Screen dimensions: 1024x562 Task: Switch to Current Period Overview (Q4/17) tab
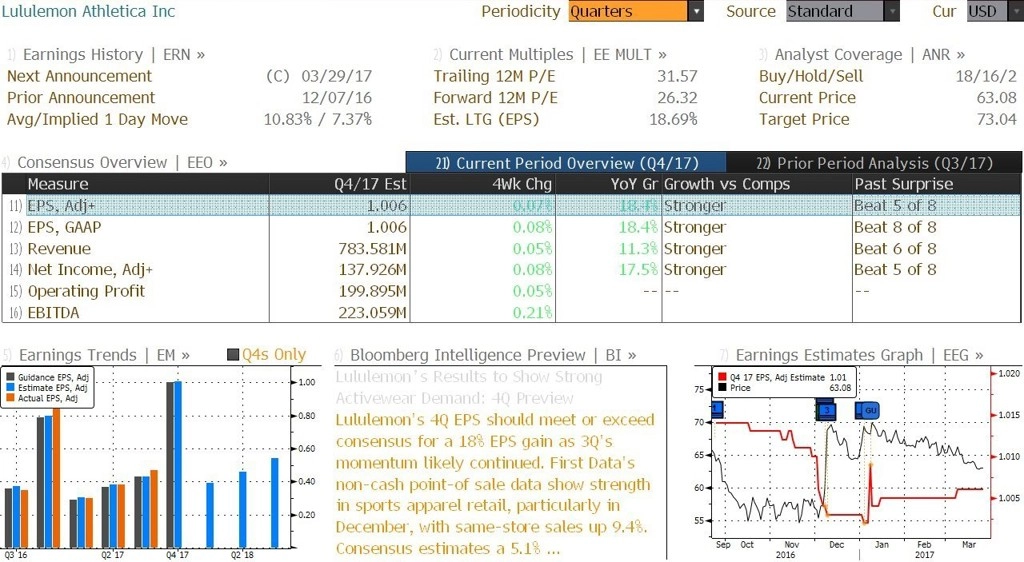pyautogui.click(x=566, y=163)
